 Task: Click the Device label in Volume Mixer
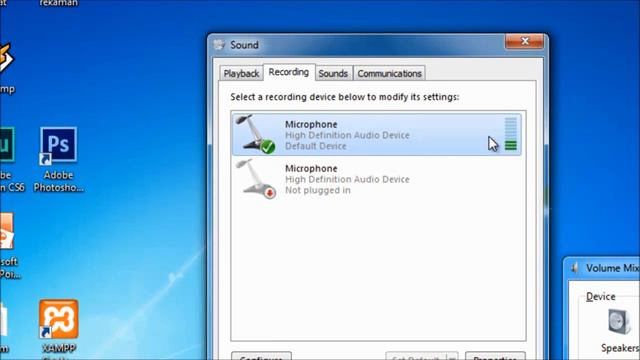pos(600,296)
